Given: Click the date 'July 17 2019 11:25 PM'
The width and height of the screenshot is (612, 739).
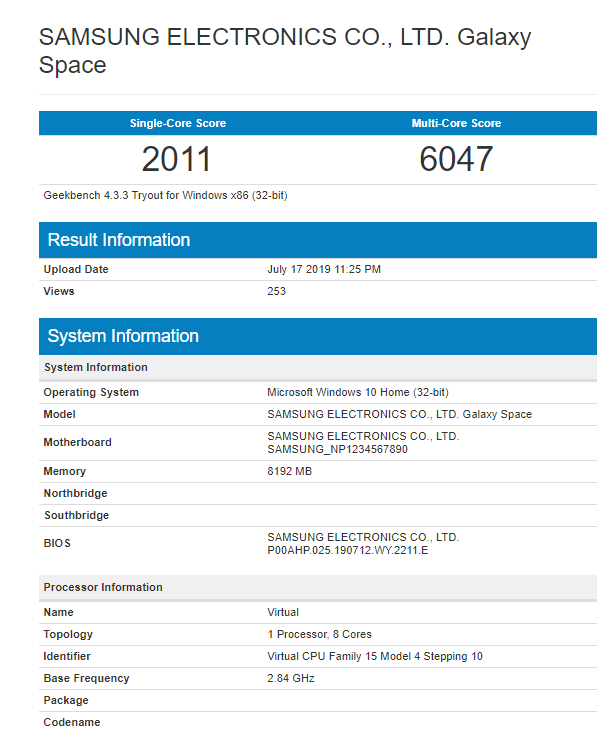Looking at the screenshot, I should (324, 270).
